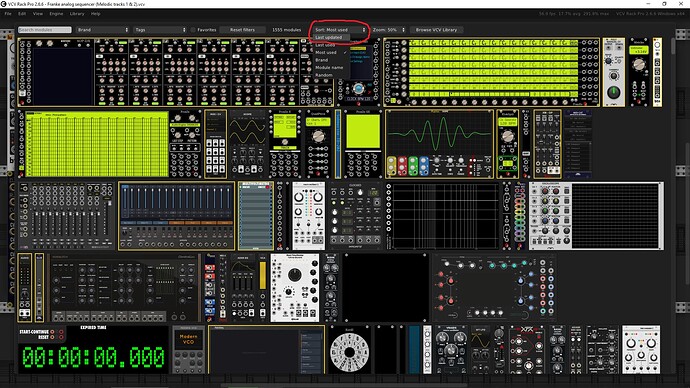690x388 pixels.
Task: Select the checked Most used option
Action: [331, 52]
